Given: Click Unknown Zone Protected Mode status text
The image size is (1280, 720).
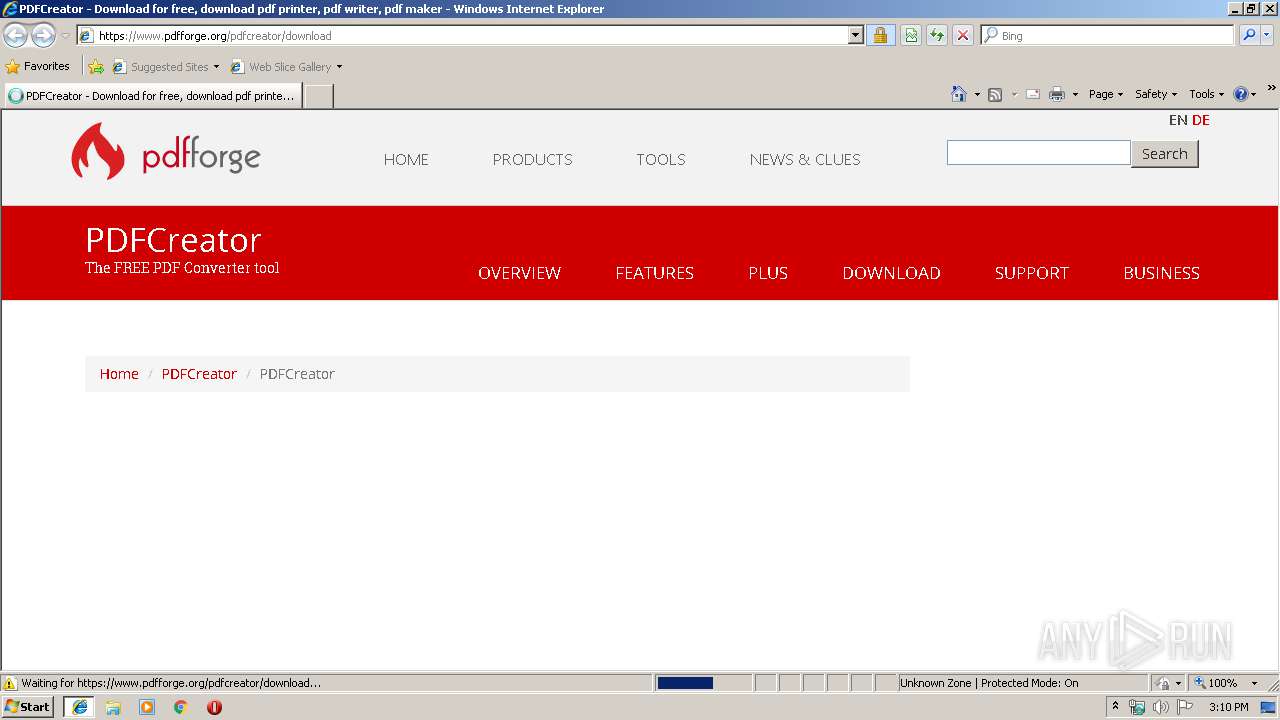Looking at the screenshot, I should coord(989,683).
